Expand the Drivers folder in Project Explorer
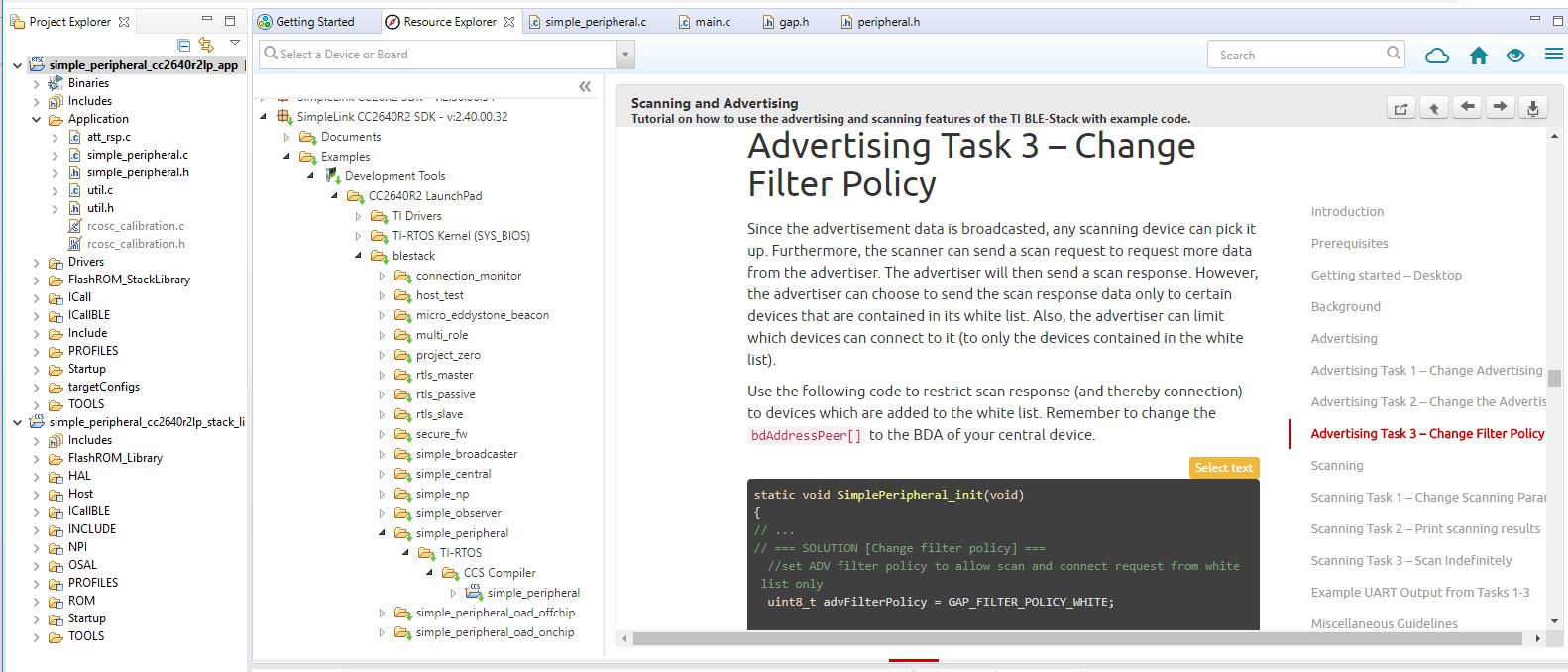 pos(37,262)
